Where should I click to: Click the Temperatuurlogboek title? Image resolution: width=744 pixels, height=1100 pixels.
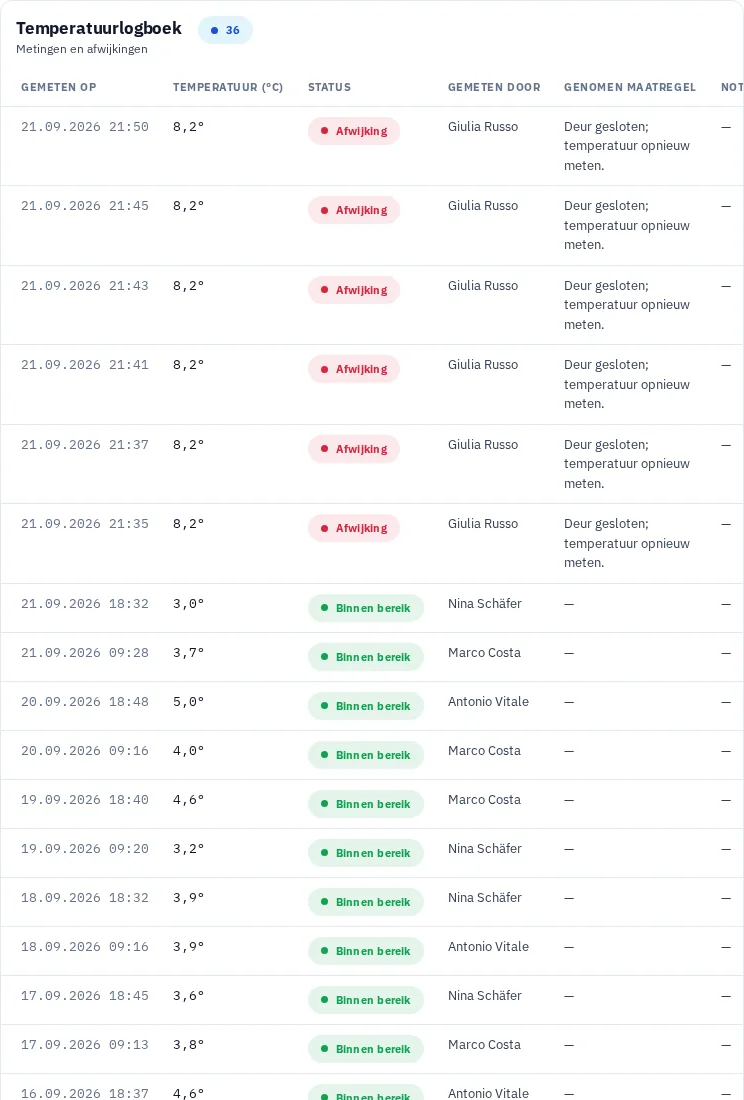click(x=99, y=28)
